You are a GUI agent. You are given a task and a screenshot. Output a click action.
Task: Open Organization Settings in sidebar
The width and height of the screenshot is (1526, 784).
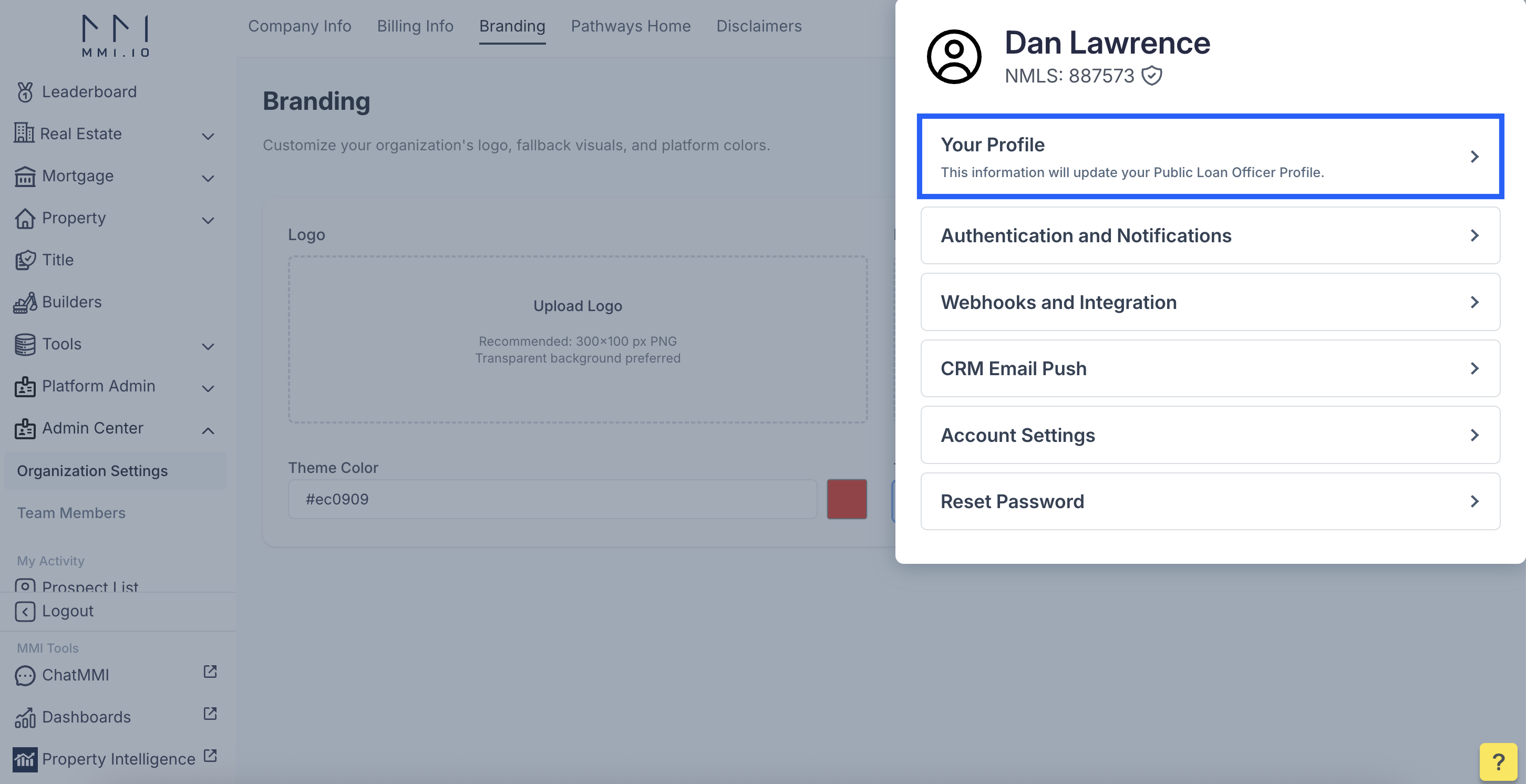(115, 470)
